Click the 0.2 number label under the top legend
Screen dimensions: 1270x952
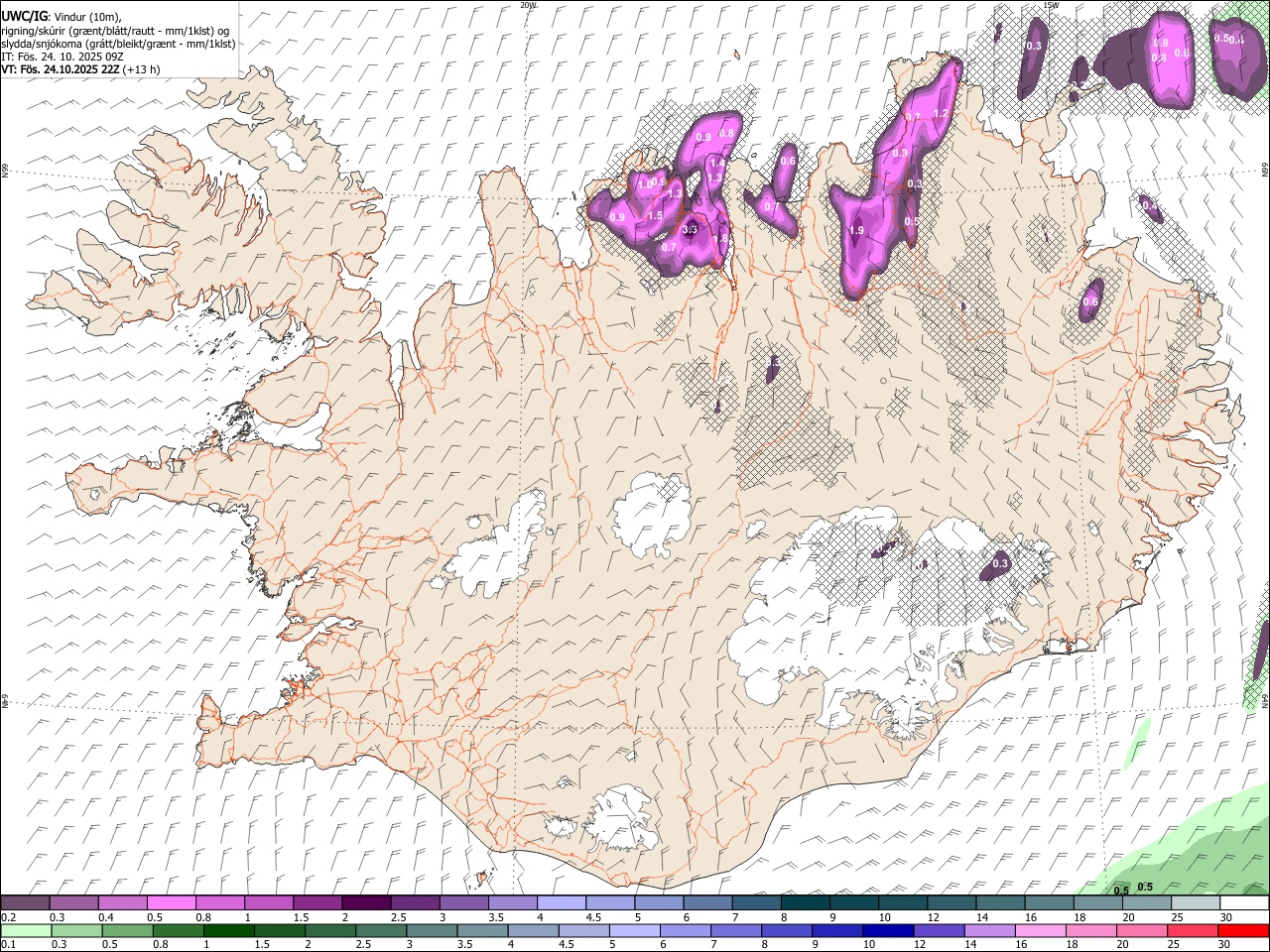pyautogui.click(x=8, y=917)
